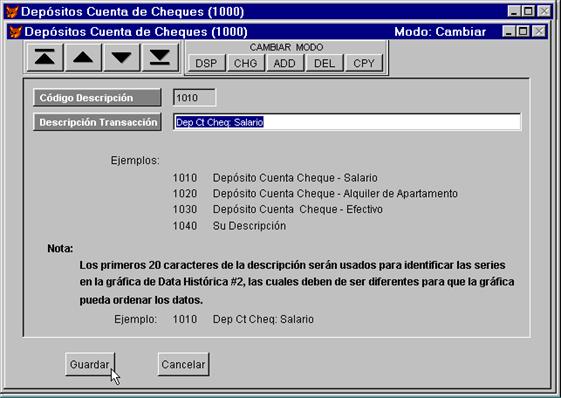The height and width of the screenshot is (398, 561).
Task: Maximize the inner Depósitos window
Action: click(x=523, y=32)
